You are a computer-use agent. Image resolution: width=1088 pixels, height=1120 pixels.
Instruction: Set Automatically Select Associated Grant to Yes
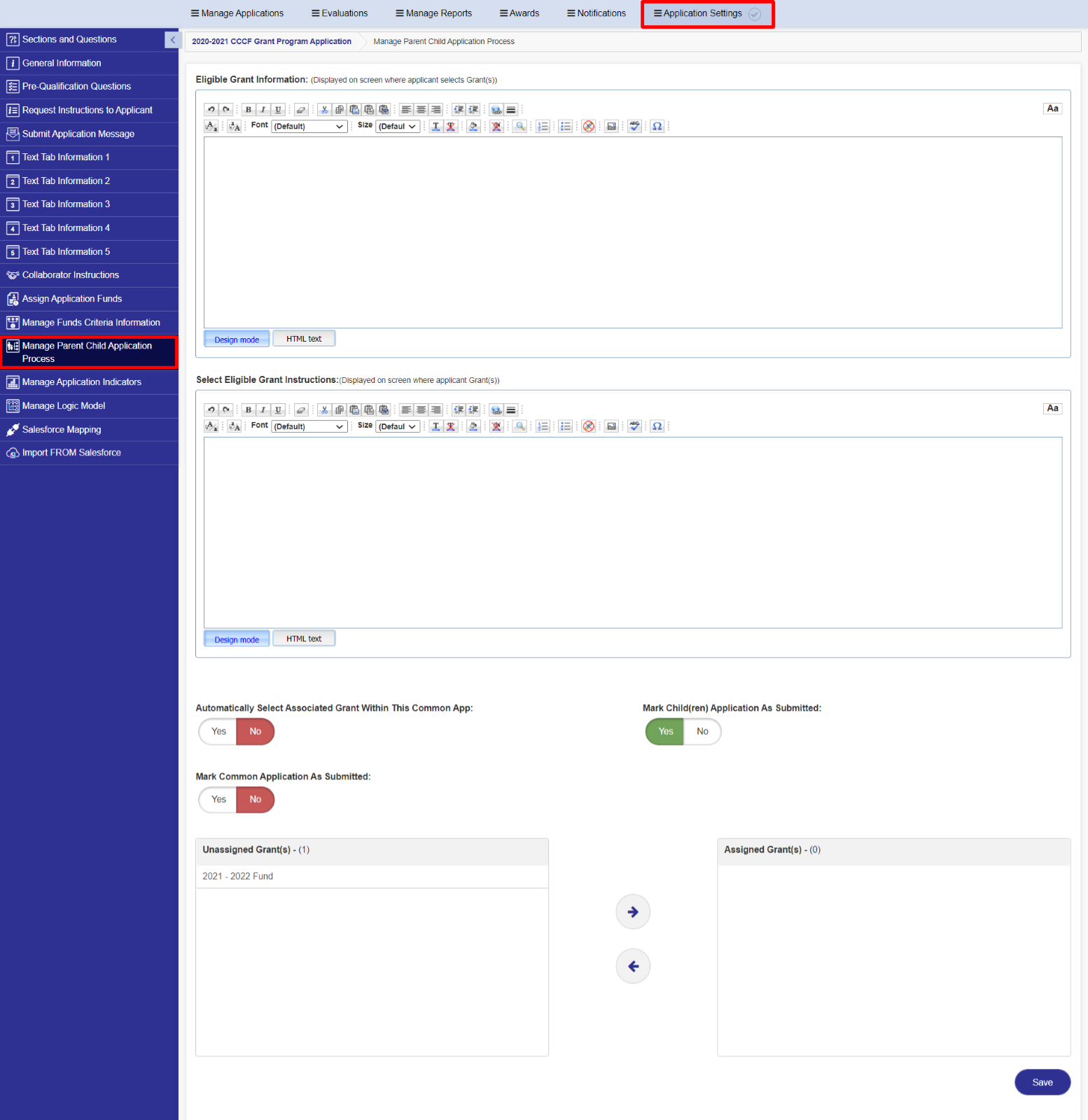(x=218, y=731)
